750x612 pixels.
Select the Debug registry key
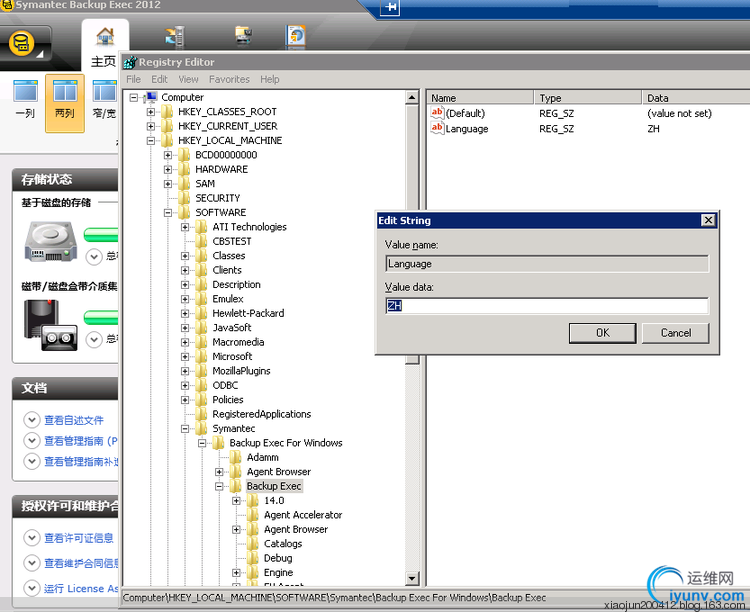coord(278,558)
